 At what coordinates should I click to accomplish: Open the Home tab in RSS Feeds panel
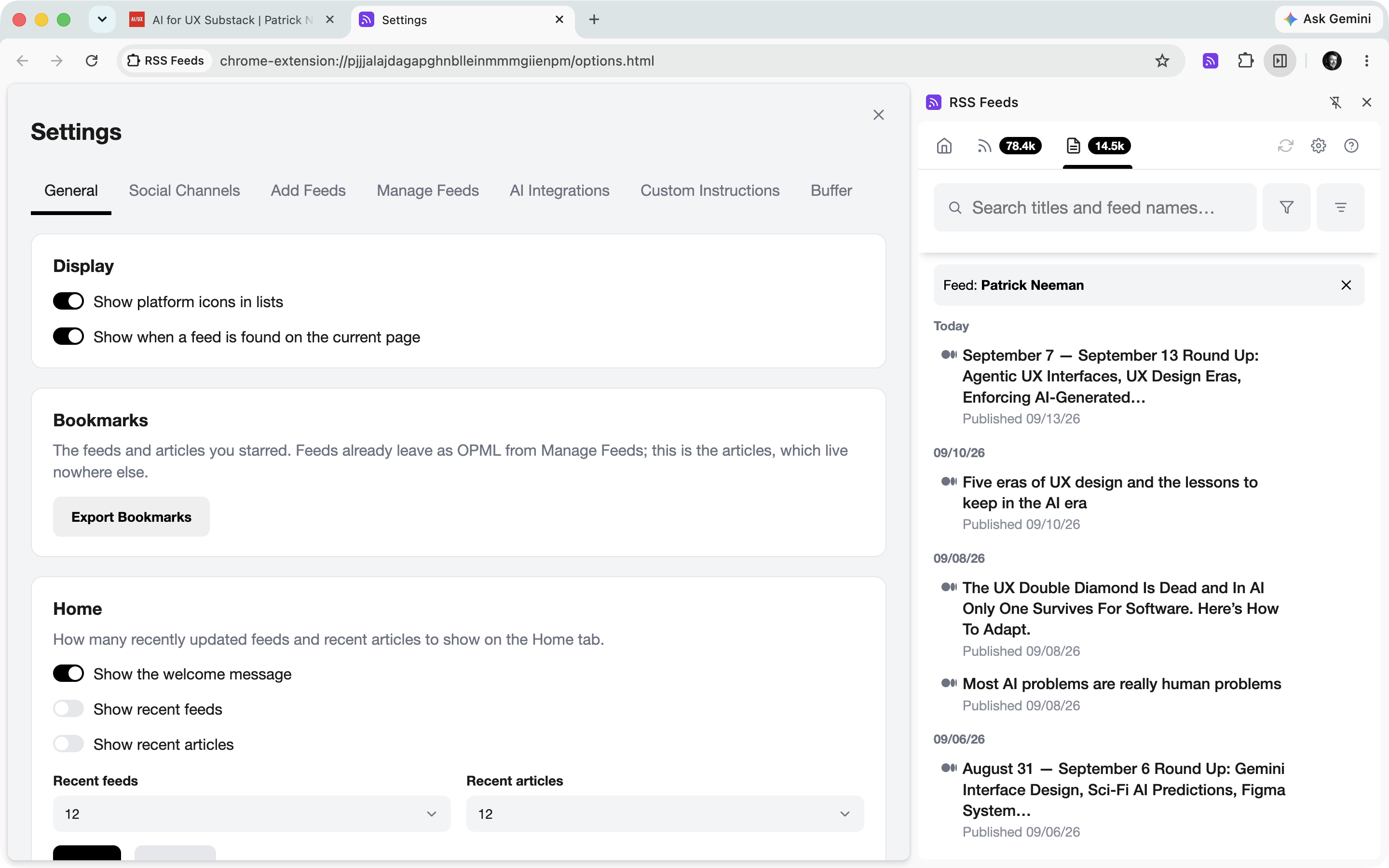click(x=944, y=146)
